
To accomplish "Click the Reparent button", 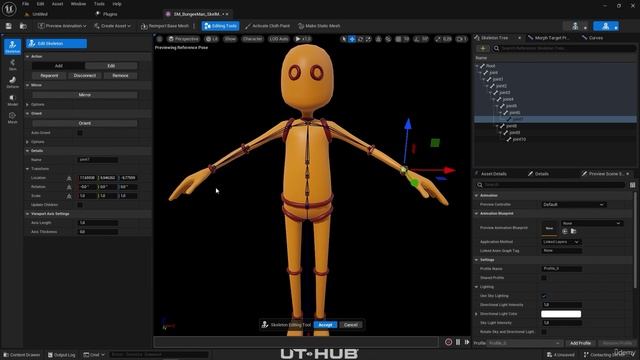I will click(x=49, y=76).
